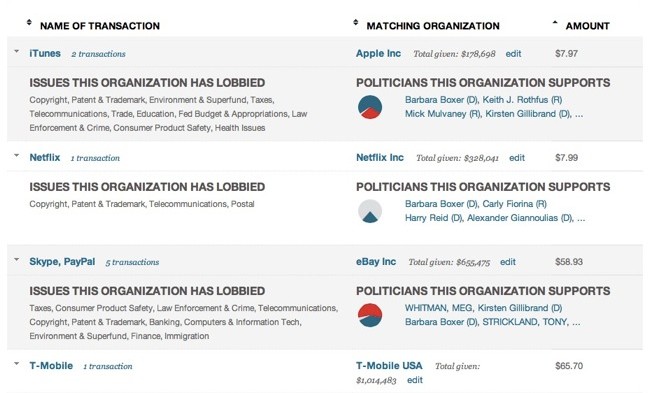Sort by Matching Organization column arrows

[356, 22]
